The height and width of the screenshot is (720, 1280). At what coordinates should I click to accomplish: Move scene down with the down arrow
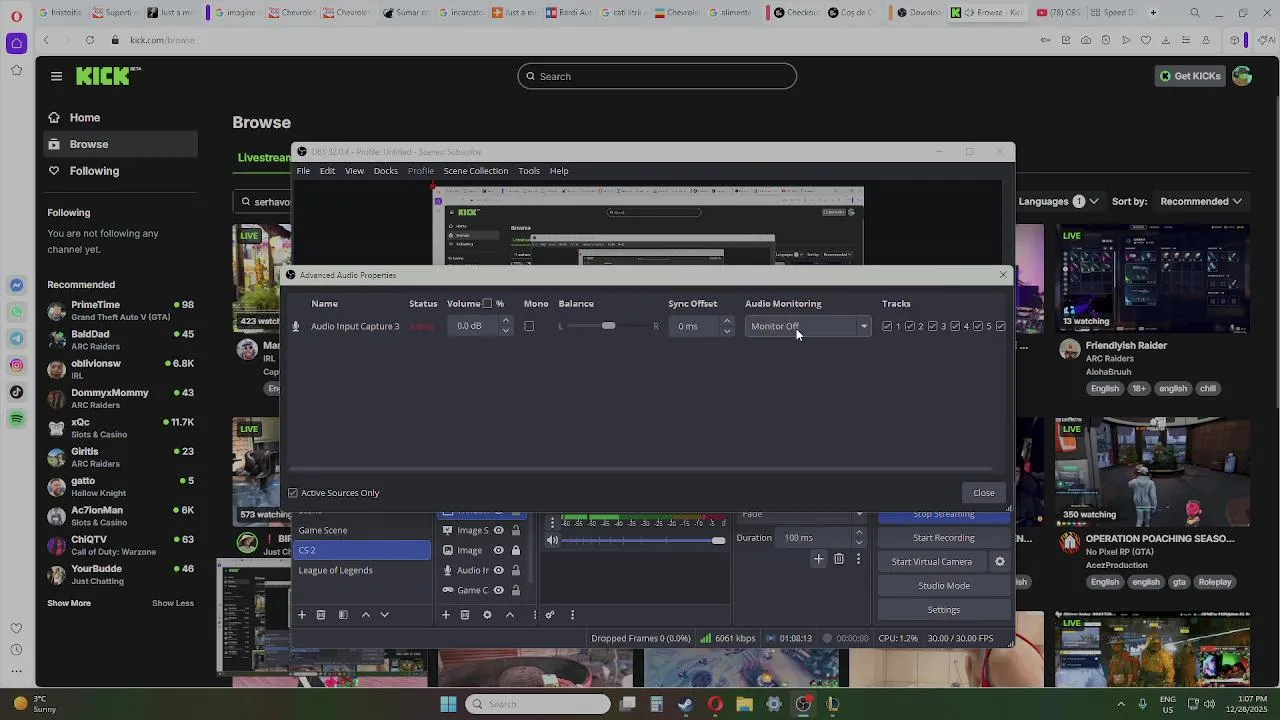(x=384, y=615)
